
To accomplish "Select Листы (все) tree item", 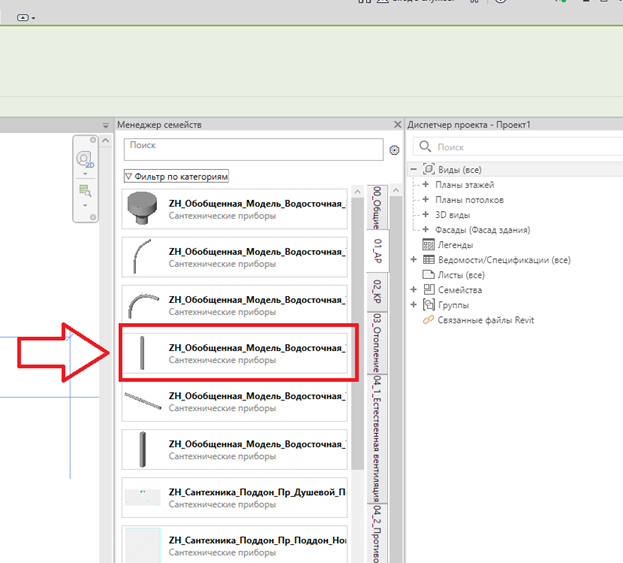I will pyautogui.click(x=461, y=275).
